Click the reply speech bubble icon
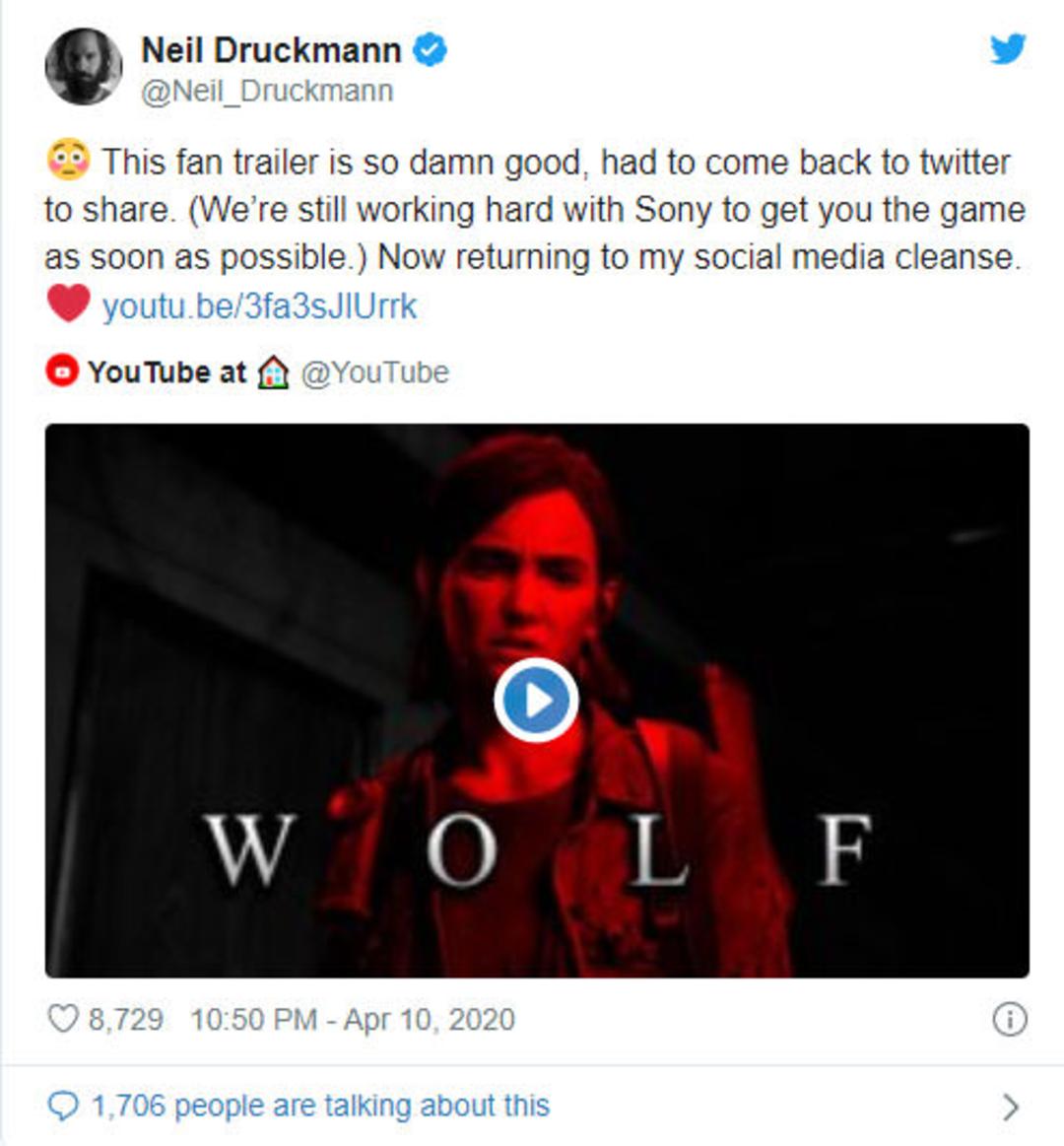Viewport: 1064px width, 1146px height. point(62,1106)
